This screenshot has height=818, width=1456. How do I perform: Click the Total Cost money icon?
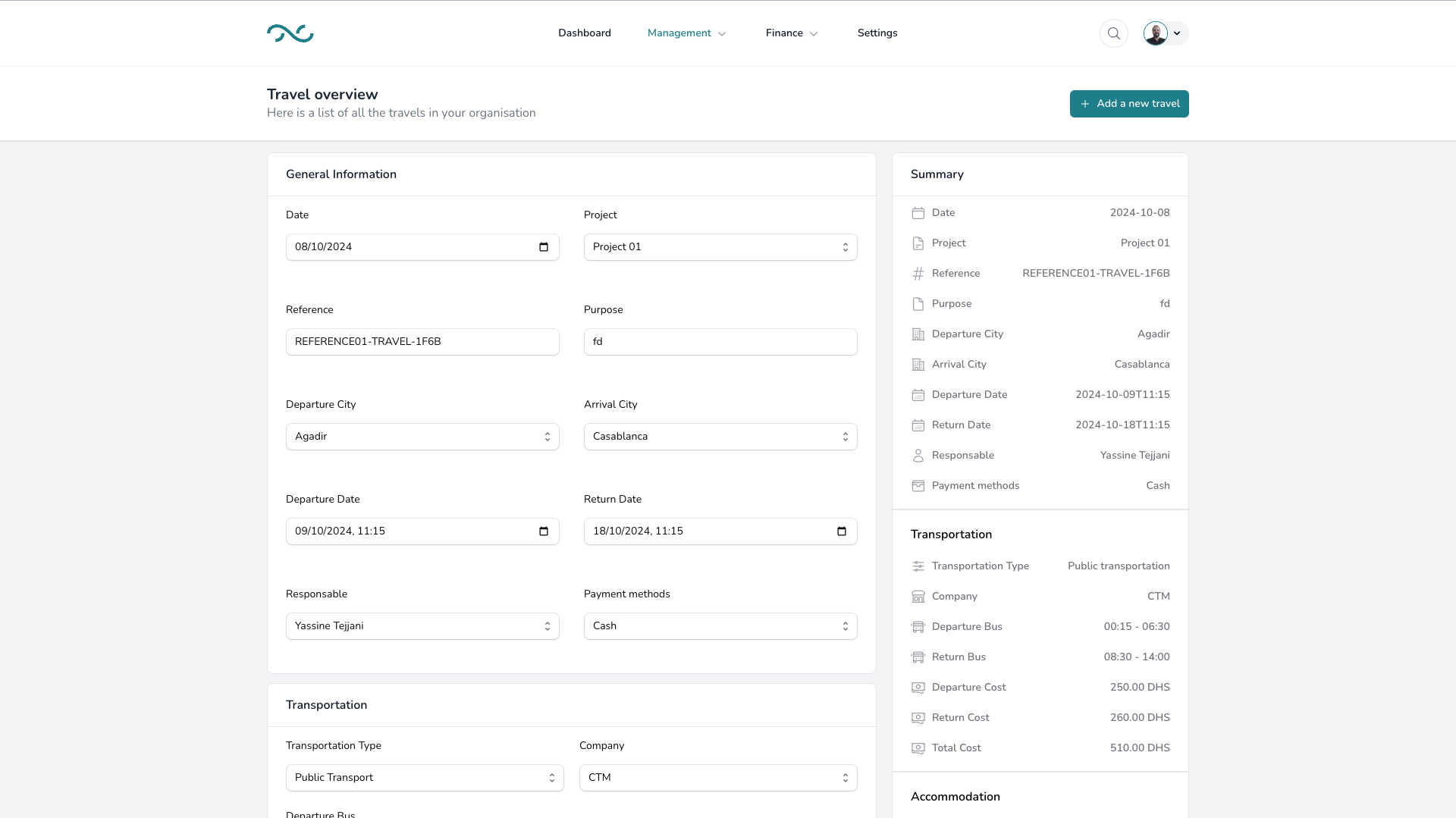click(x=918, y=748)
